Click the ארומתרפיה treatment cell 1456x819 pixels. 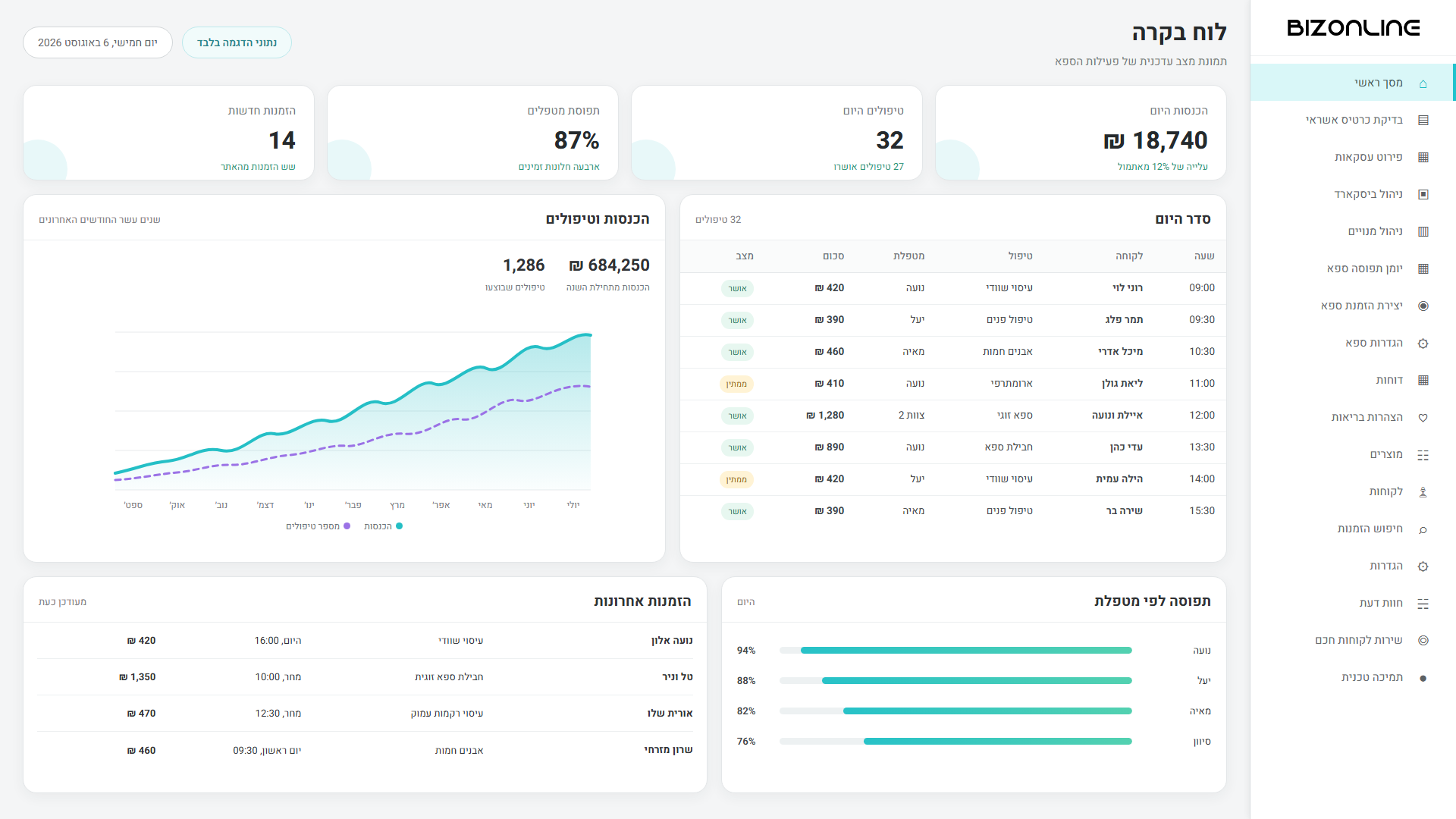pyautogui.click(x=1012, y=384)
